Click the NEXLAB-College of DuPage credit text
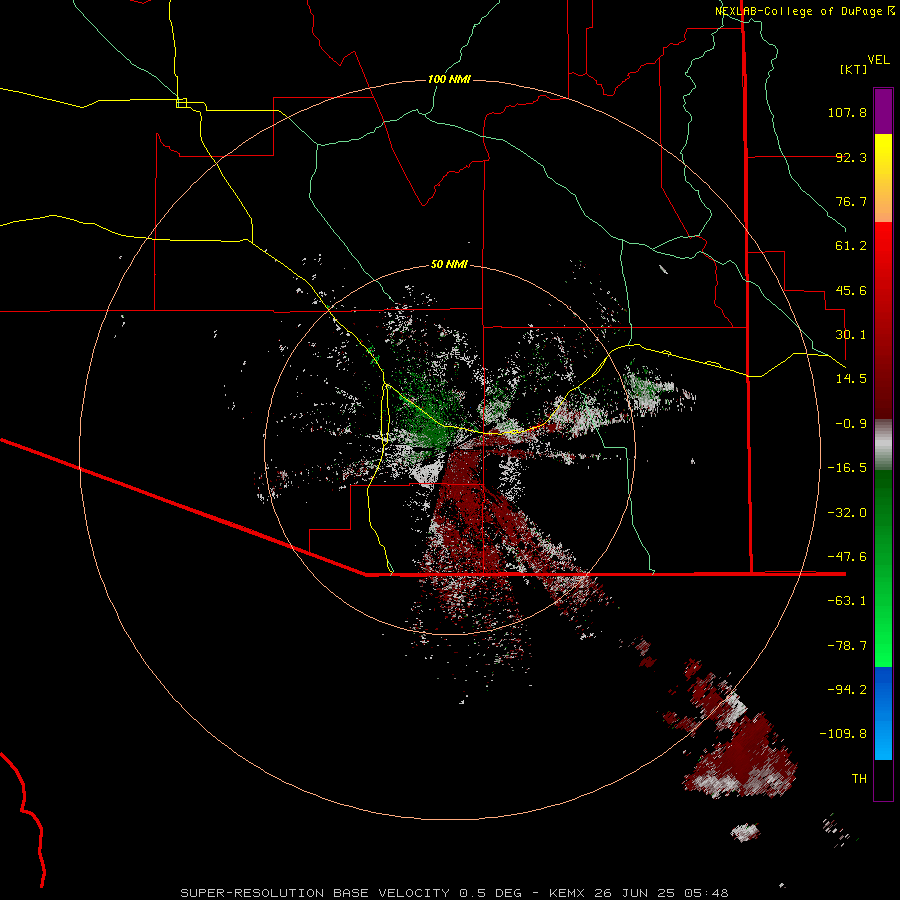Screen dimensions: 900x900 click(x=804, y=11)
